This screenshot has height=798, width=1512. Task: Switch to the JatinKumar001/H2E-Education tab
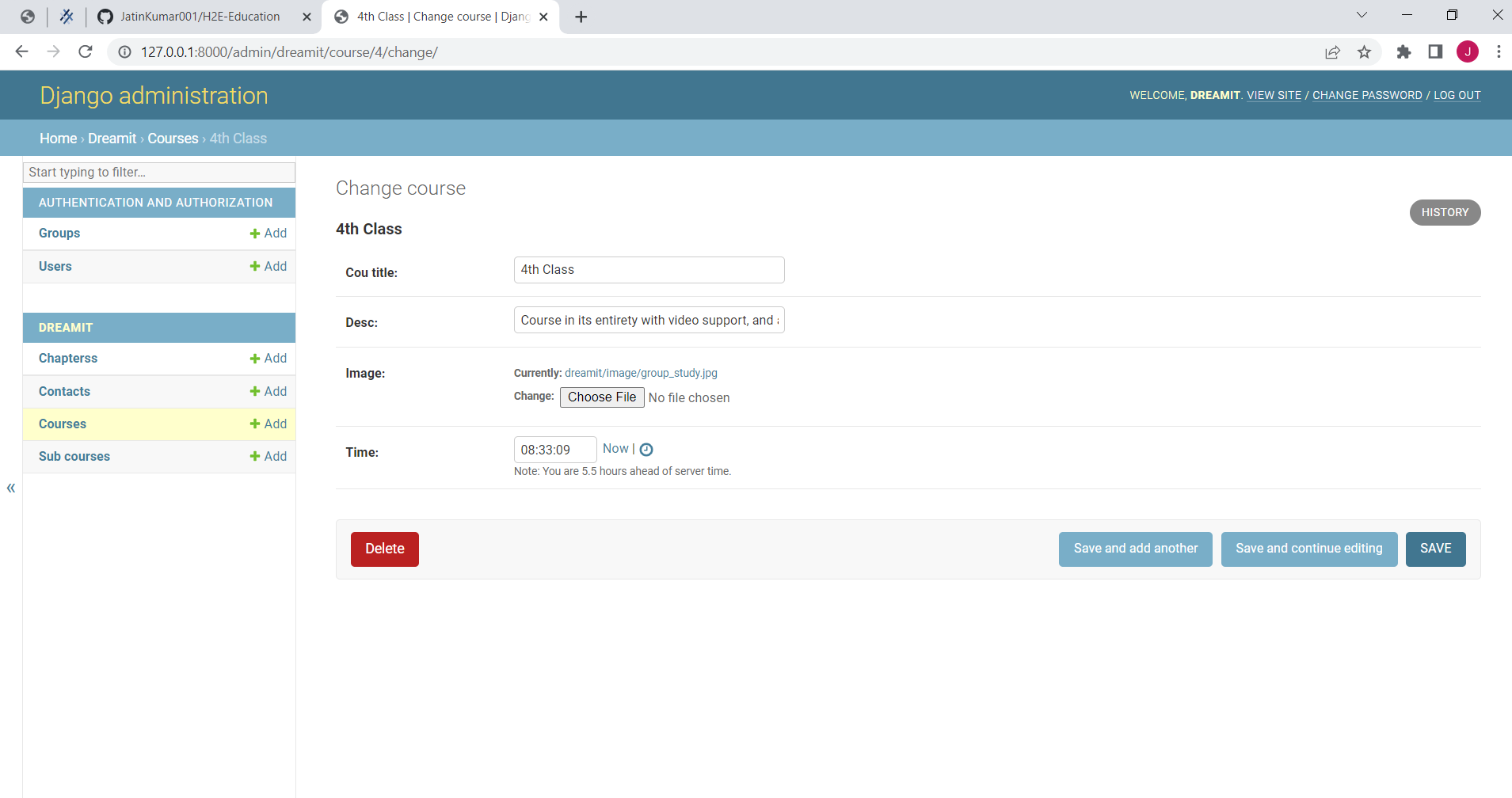(198, 16)
